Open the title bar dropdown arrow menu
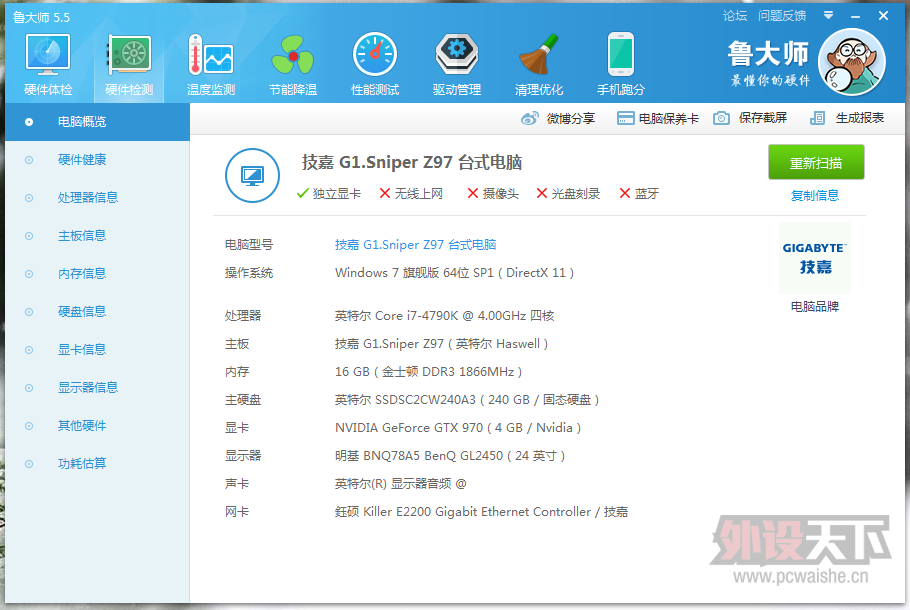 click(828, 16)
